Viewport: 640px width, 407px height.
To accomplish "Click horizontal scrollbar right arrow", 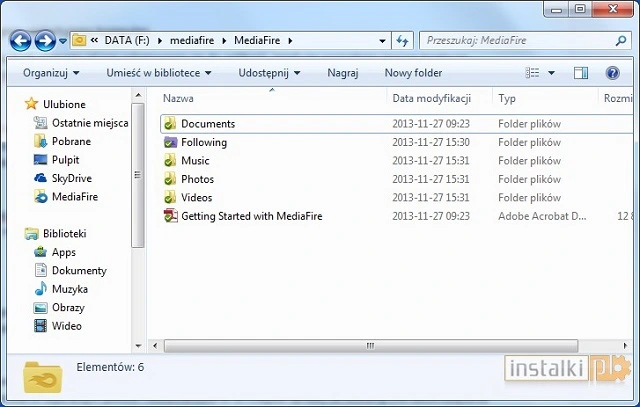I will pyautogui.click(x=625, y=346).
